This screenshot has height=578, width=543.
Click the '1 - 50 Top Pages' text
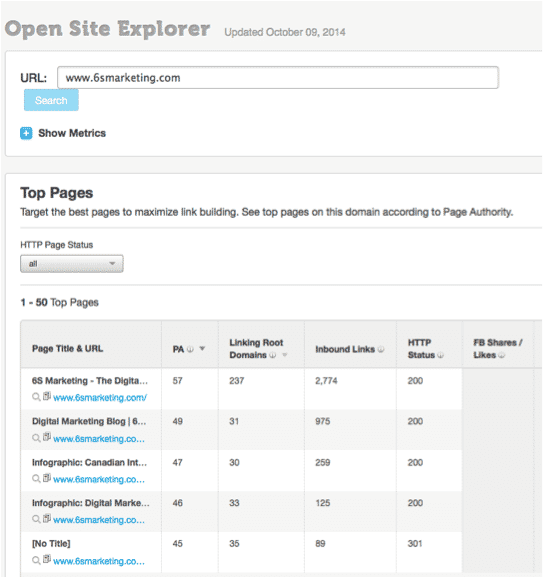point(59,303)
